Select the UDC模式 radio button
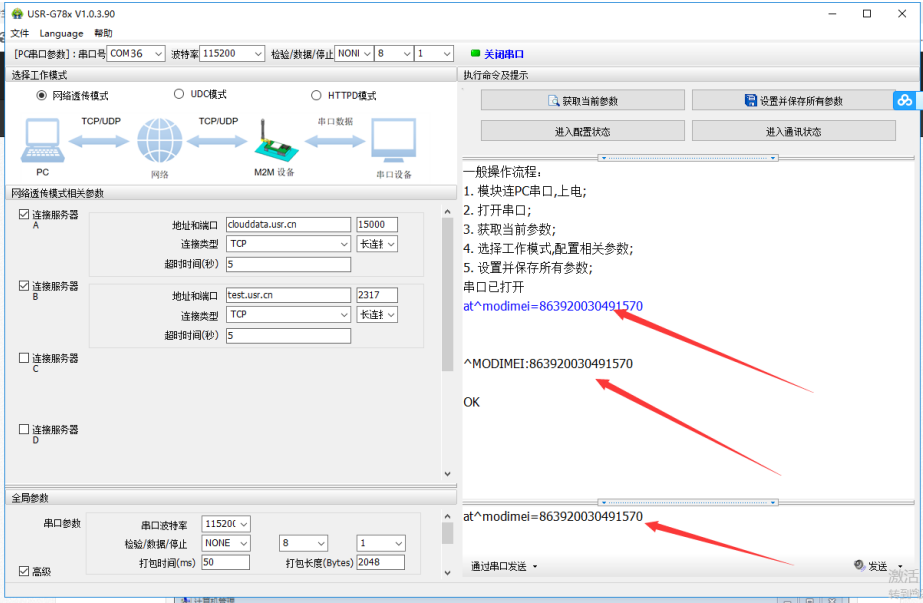The width and height of the screenshot is (923, 603). [x=179, y=94]
